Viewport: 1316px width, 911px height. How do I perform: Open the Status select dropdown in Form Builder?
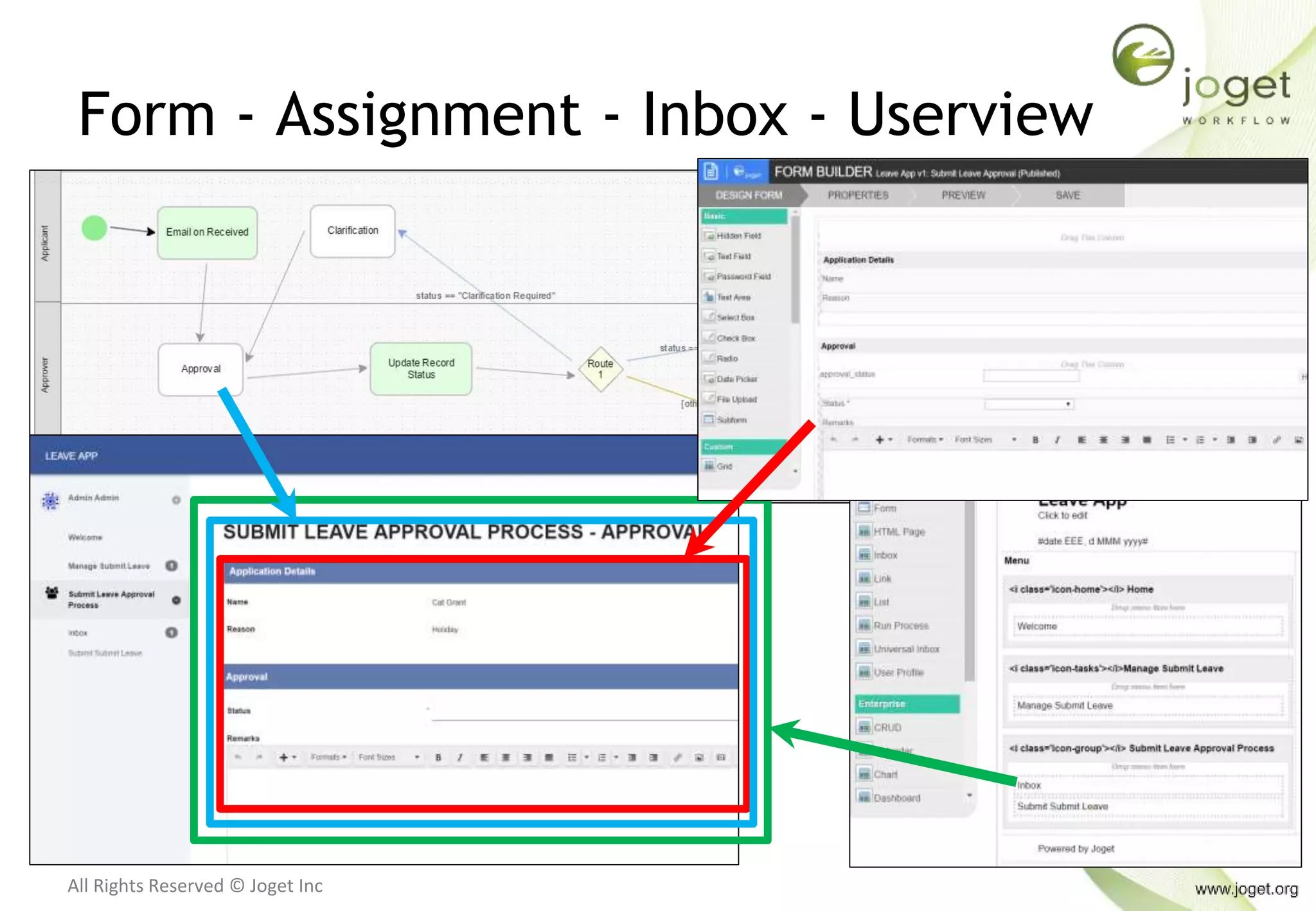1029,404
